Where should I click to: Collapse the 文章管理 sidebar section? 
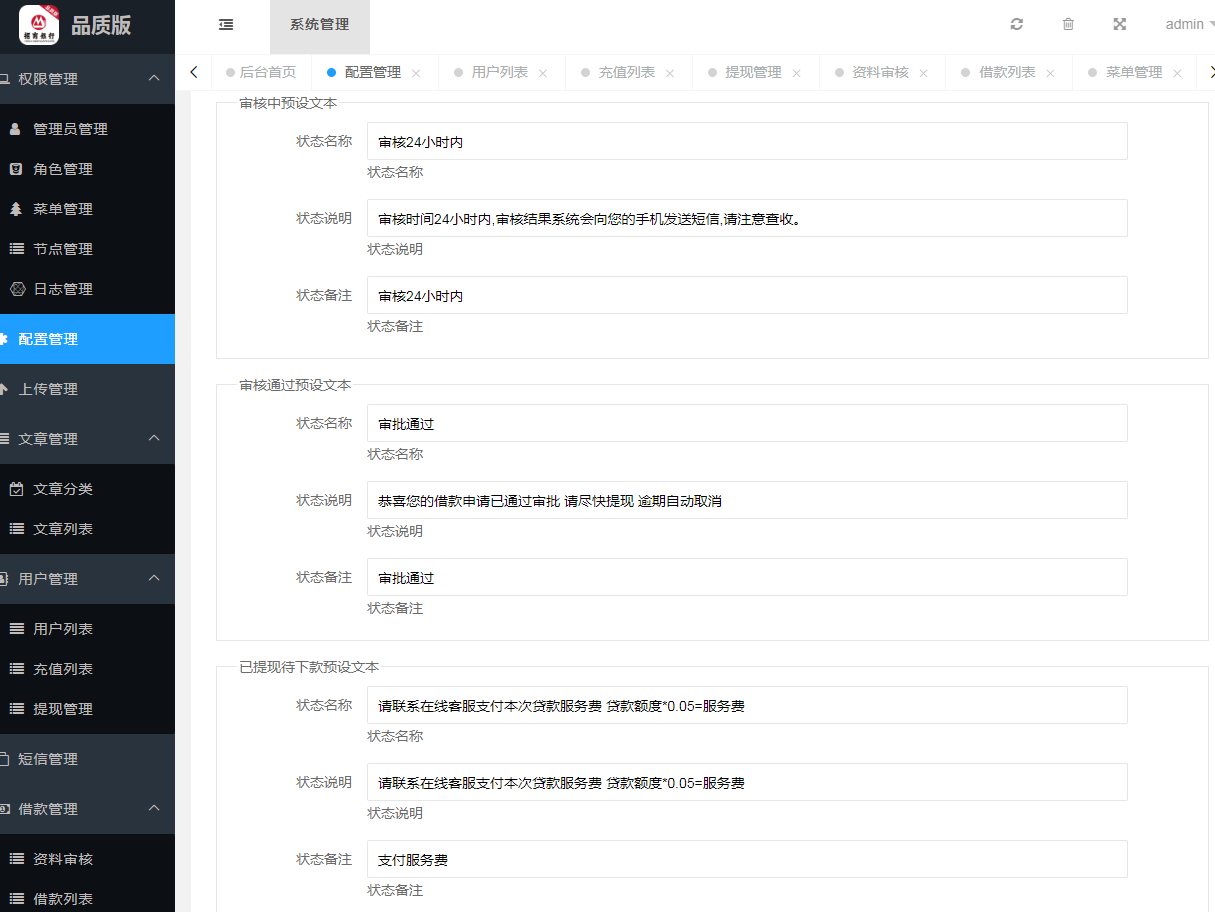point(154,438)
